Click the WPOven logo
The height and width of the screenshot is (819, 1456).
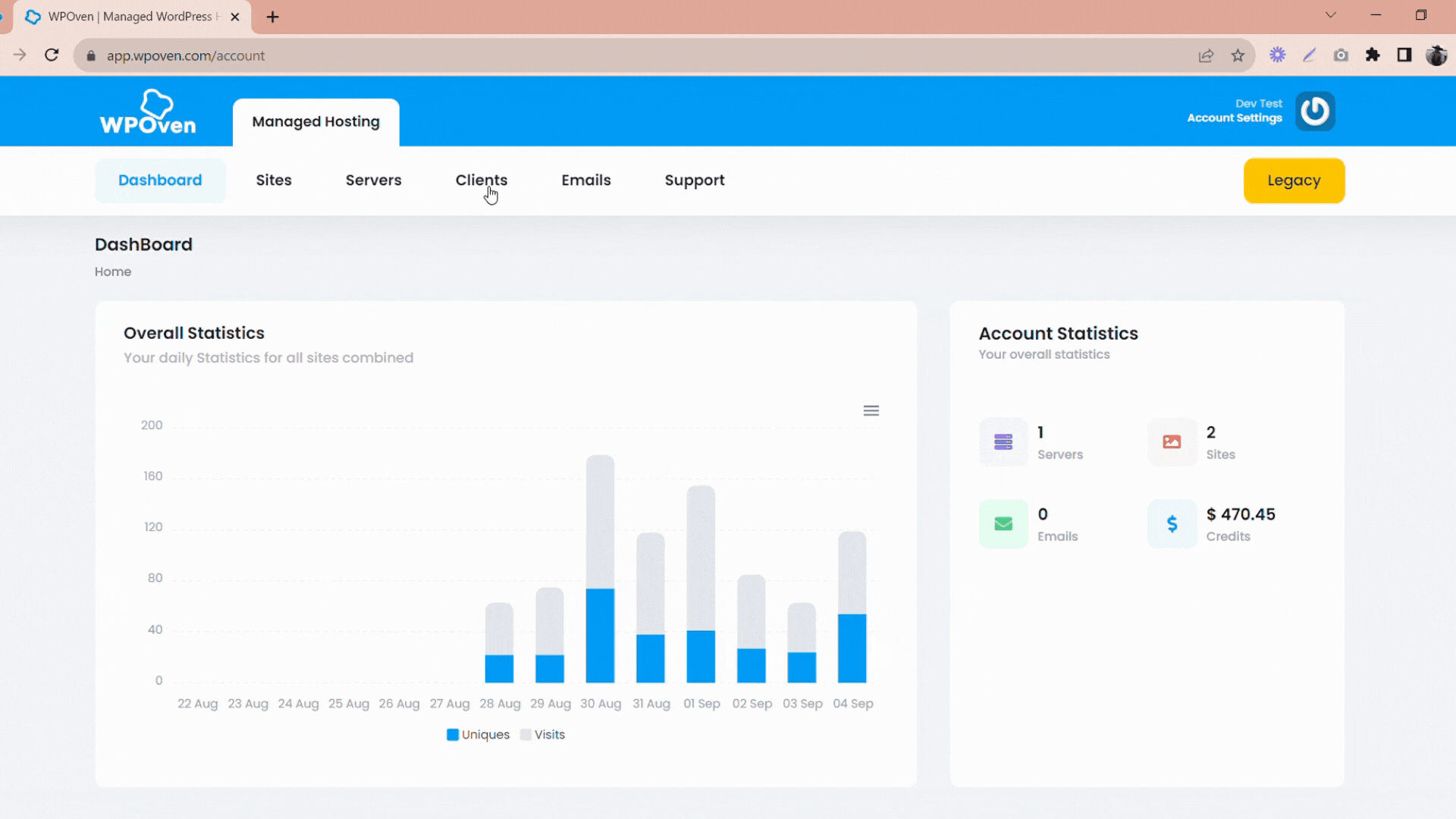(148, 112)
